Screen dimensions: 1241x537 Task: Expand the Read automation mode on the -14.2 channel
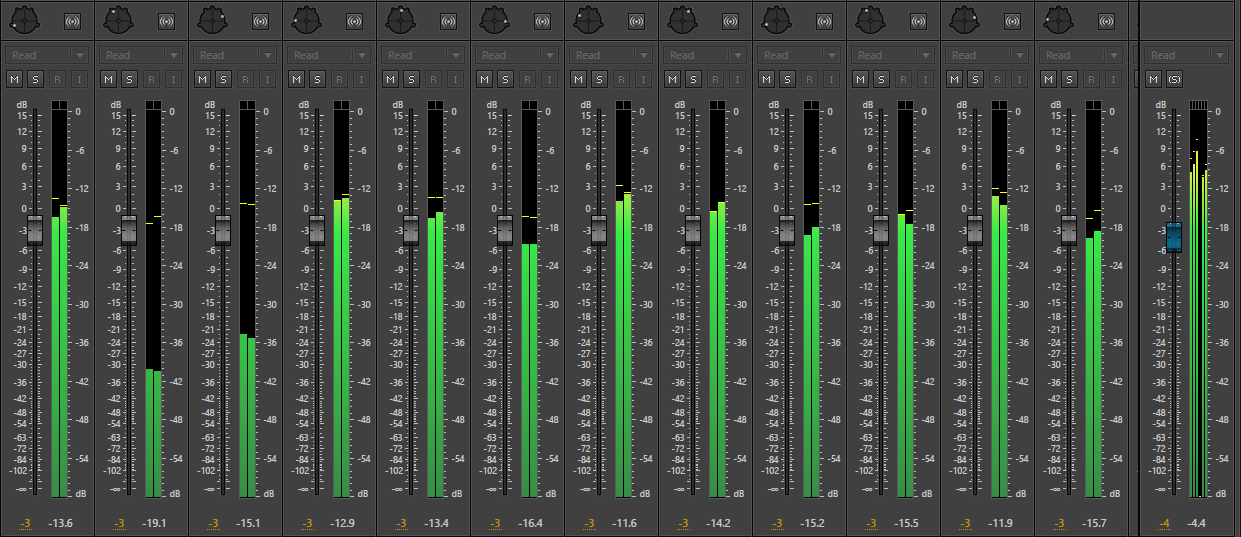(x=704, y=55)
